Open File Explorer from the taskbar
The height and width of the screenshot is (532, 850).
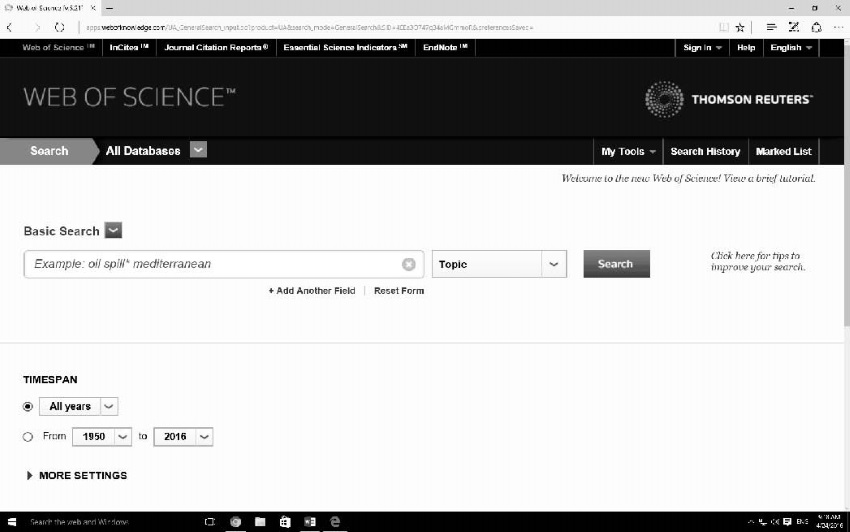pos(260,522)
